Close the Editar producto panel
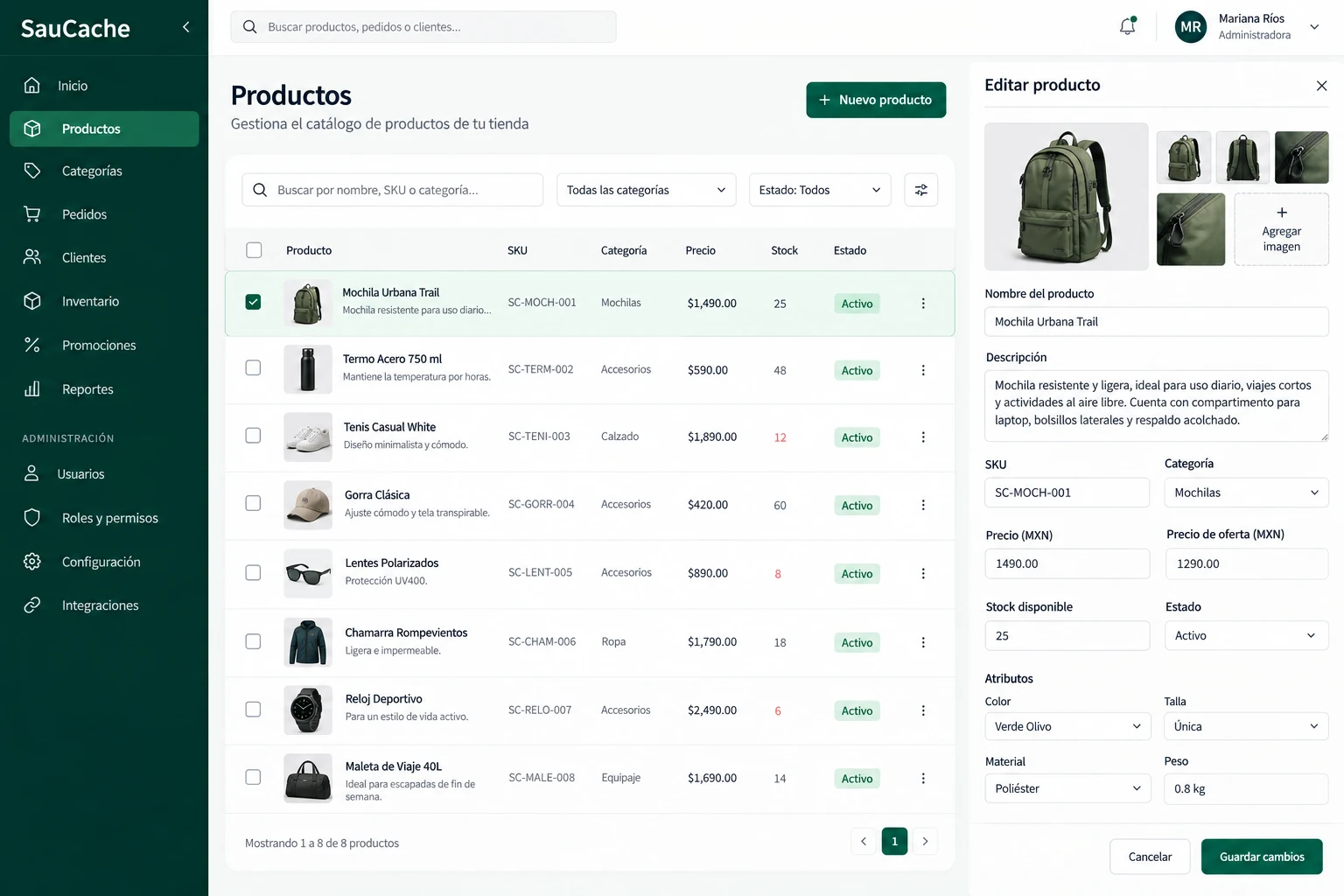 1321,86
